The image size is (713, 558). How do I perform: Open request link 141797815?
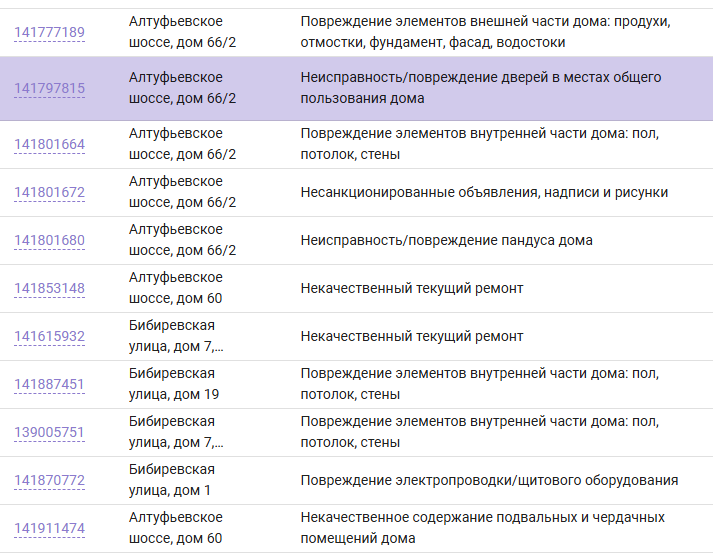pyautogui.click(x=50, y=88)
